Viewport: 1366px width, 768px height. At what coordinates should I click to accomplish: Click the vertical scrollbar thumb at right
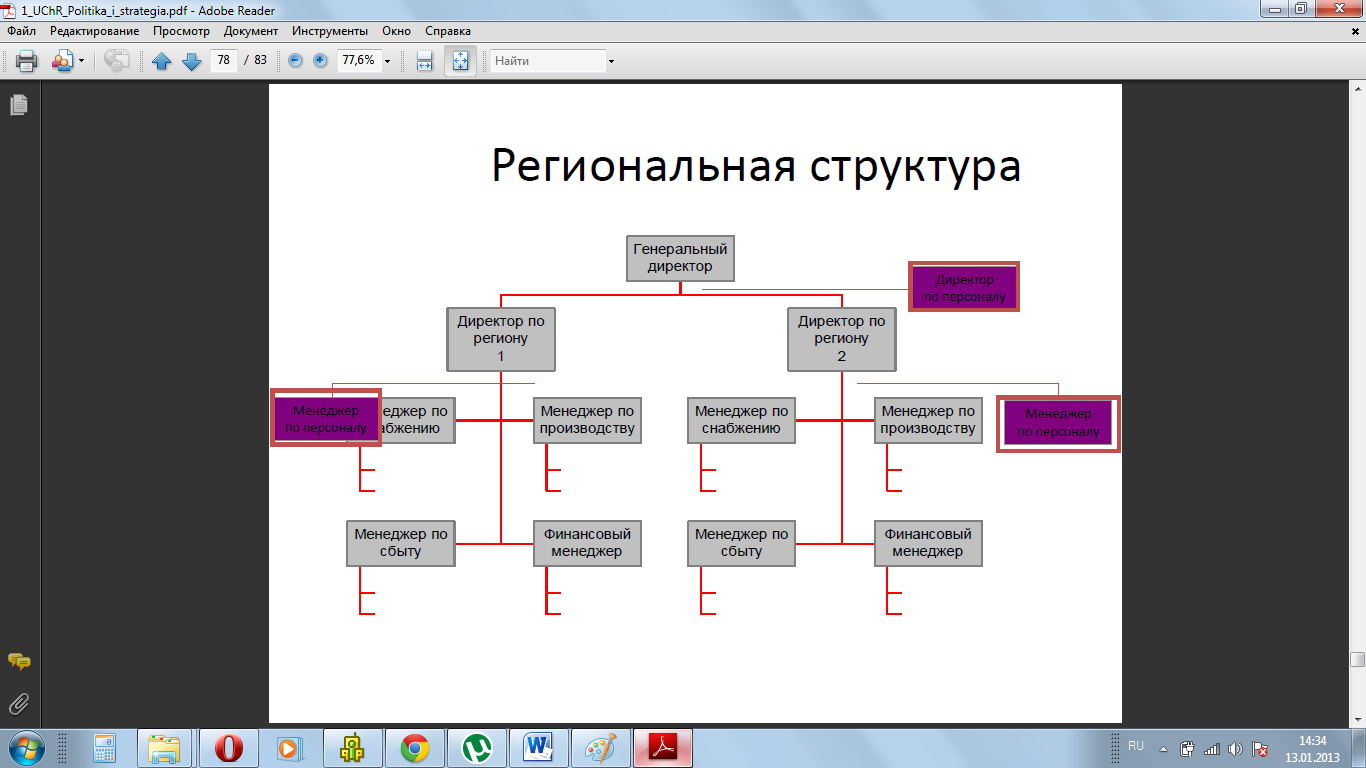pyautogui.click(x=1357, y=660)
